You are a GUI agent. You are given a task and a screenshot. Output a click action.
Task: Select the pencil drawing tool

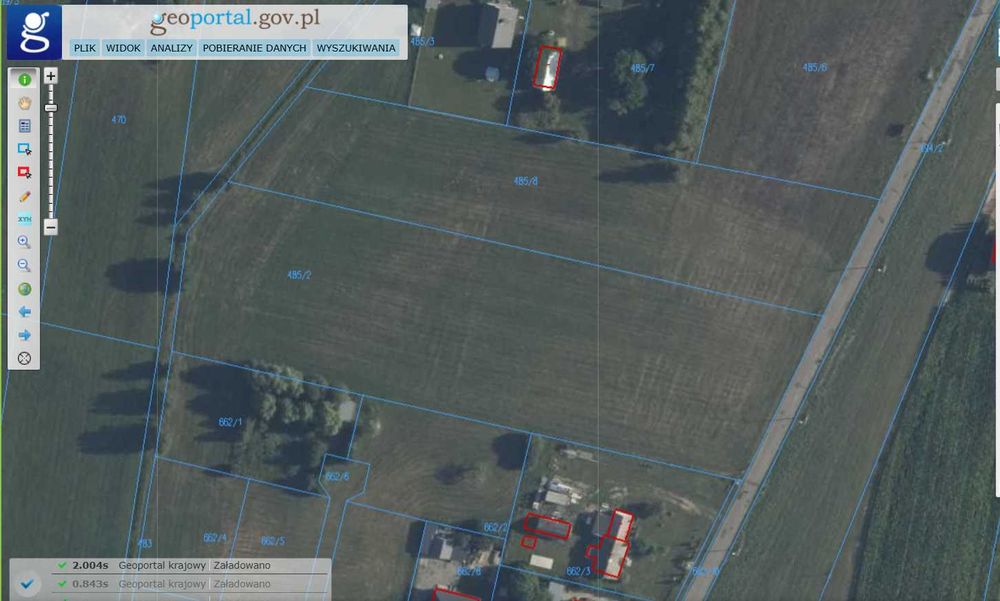[24, 196]
